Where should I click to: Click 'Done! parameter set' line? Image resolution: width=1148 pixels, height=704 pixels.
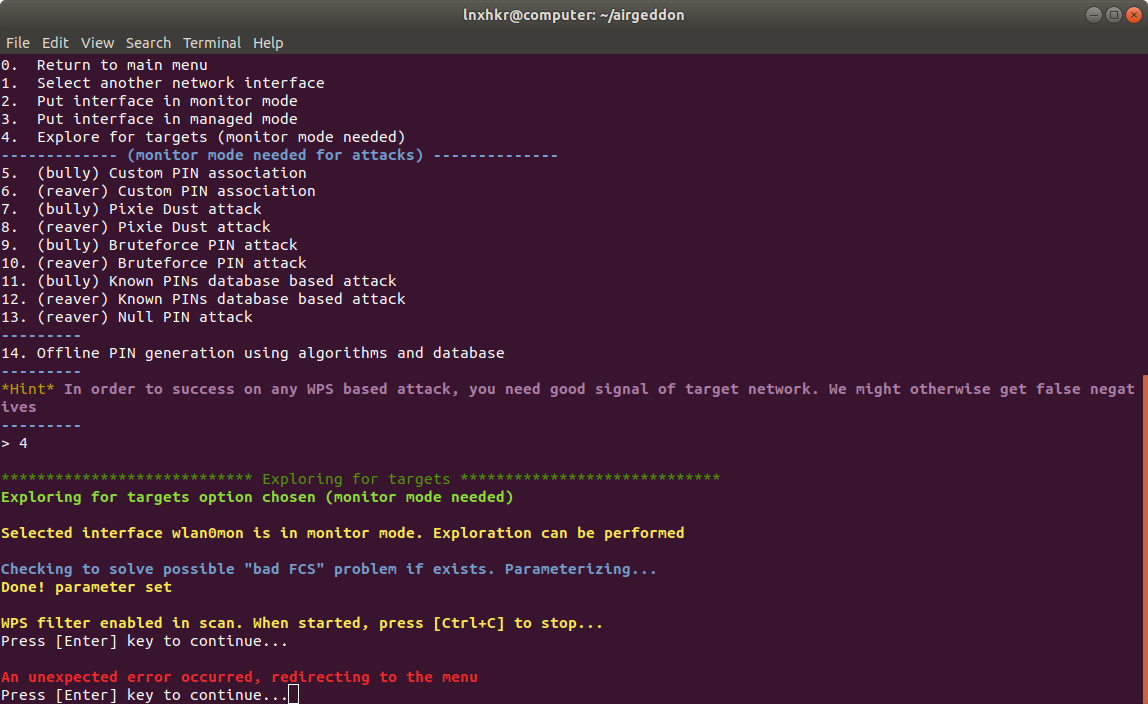(x=86, y=587)
